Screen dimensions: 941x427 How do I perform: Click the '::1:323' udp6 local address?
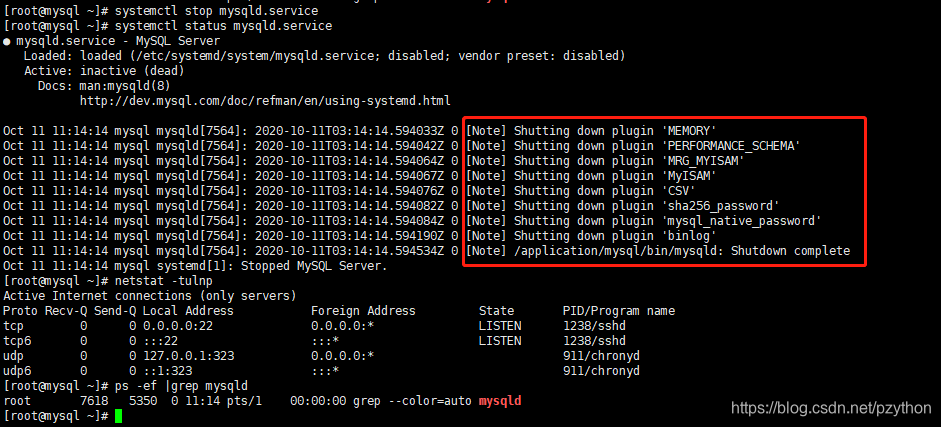point(167,371)
